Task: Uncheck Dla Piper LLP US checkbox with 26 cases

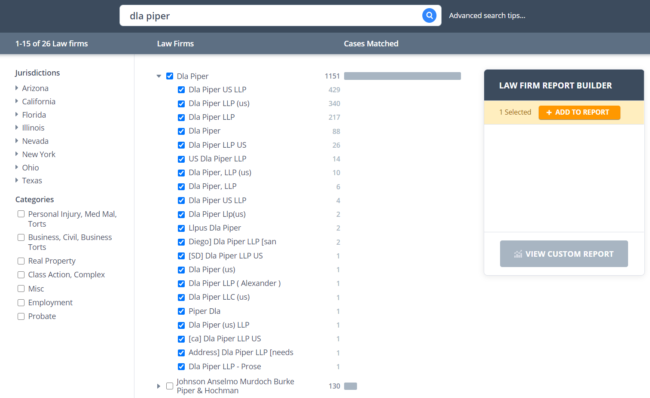Action: coord(181,145)
